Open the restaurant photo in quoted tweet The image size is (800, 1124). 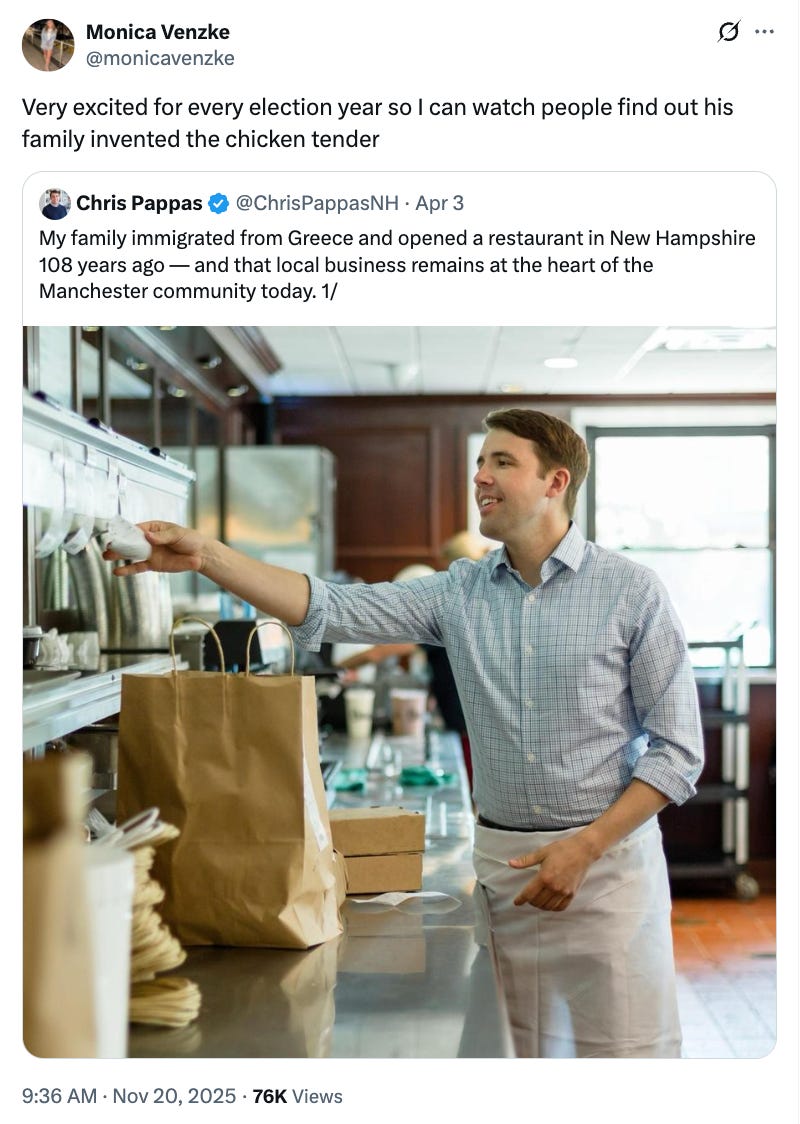pyautogui.click(x=399, y=692)
